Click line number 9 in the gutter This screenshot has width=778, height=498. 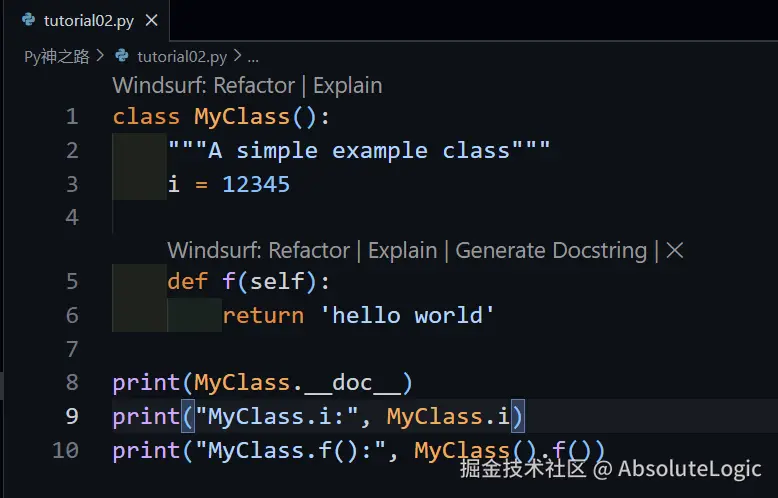click(x=72, y=416)
